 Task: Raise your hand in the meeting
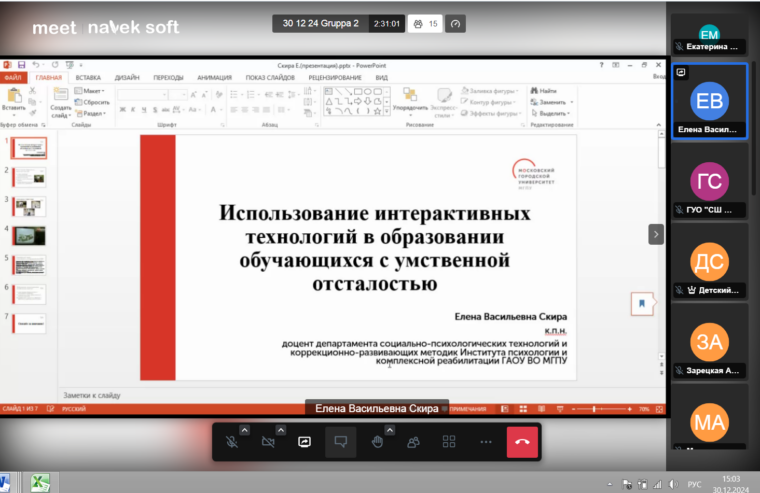377,441
